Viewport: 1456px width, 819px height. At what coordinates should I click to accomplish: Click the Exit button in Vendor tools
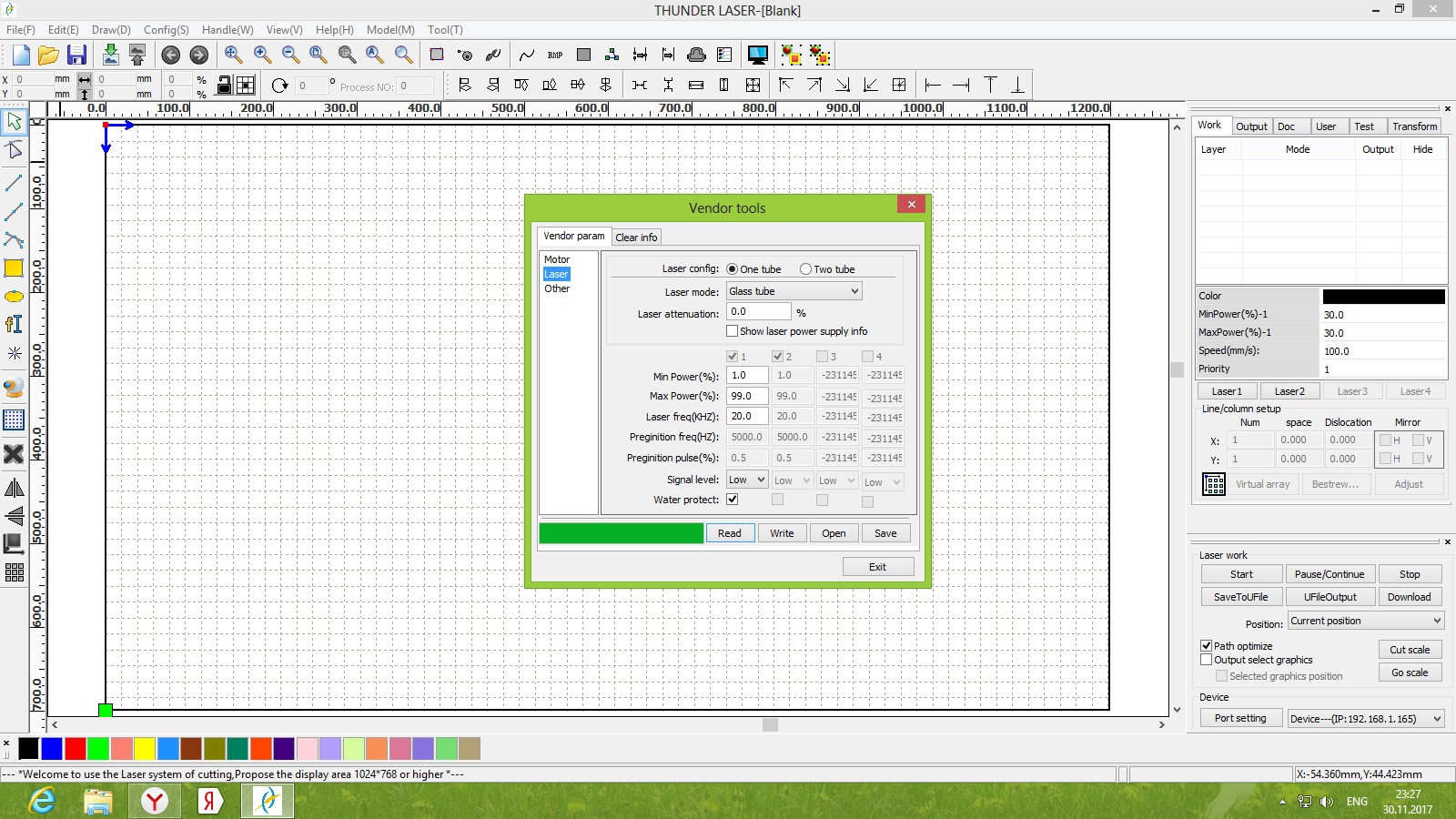click(x=877, y=567)
